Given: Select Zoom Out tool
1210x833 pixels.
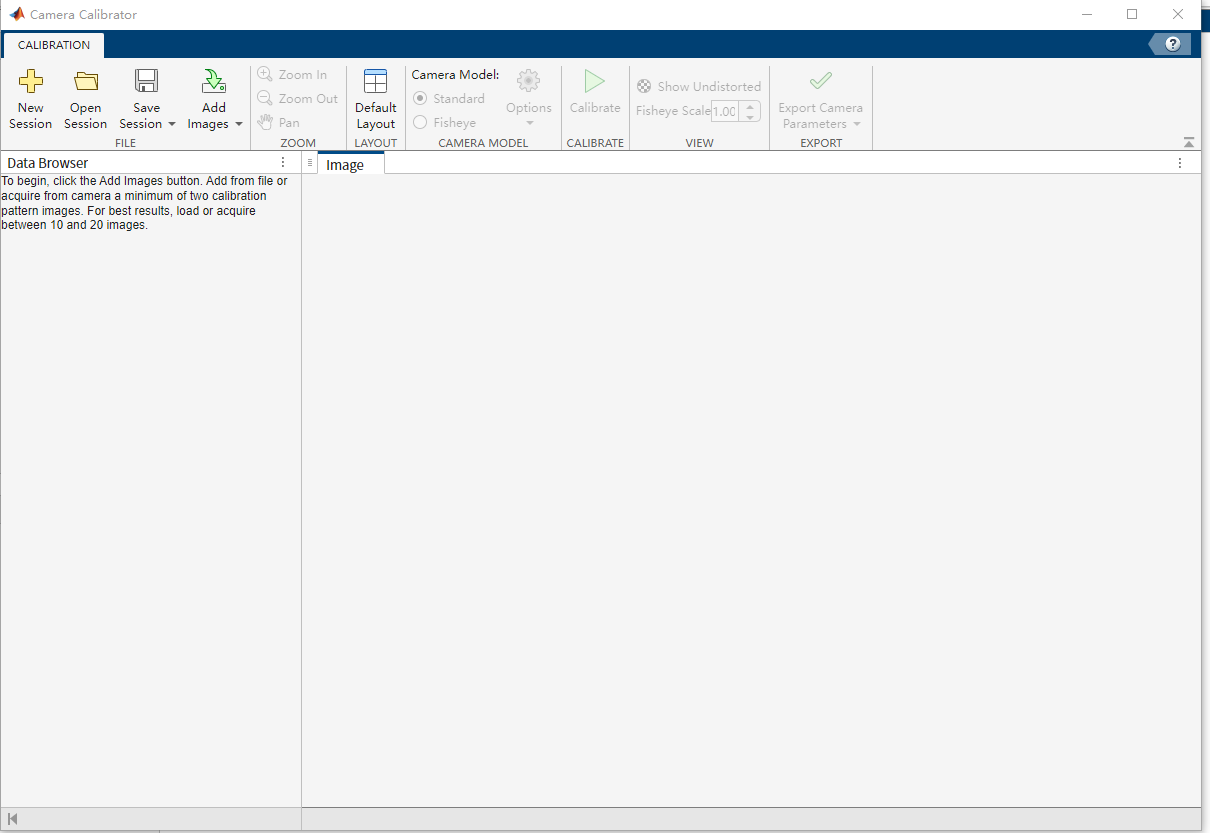Looking at the screenshot, I should (297, 98).
